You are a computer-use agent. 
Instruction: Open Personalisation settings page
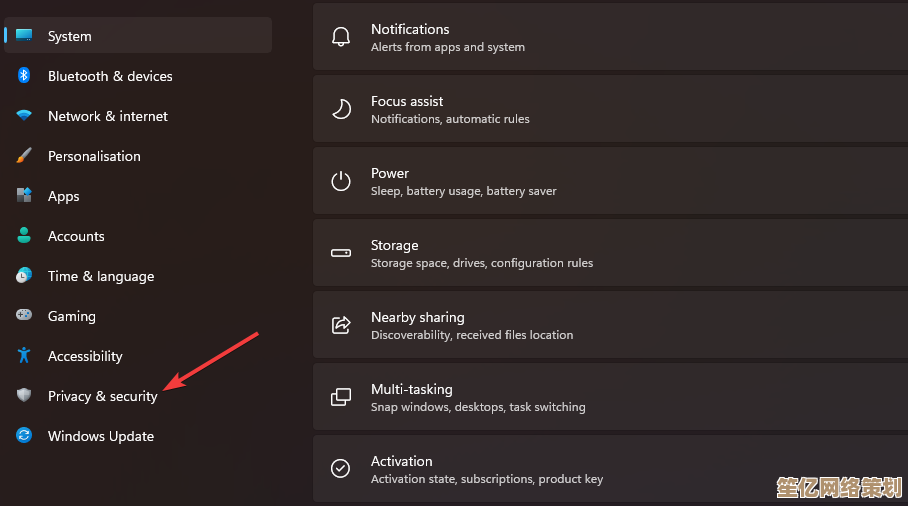(x=138, y=155)
